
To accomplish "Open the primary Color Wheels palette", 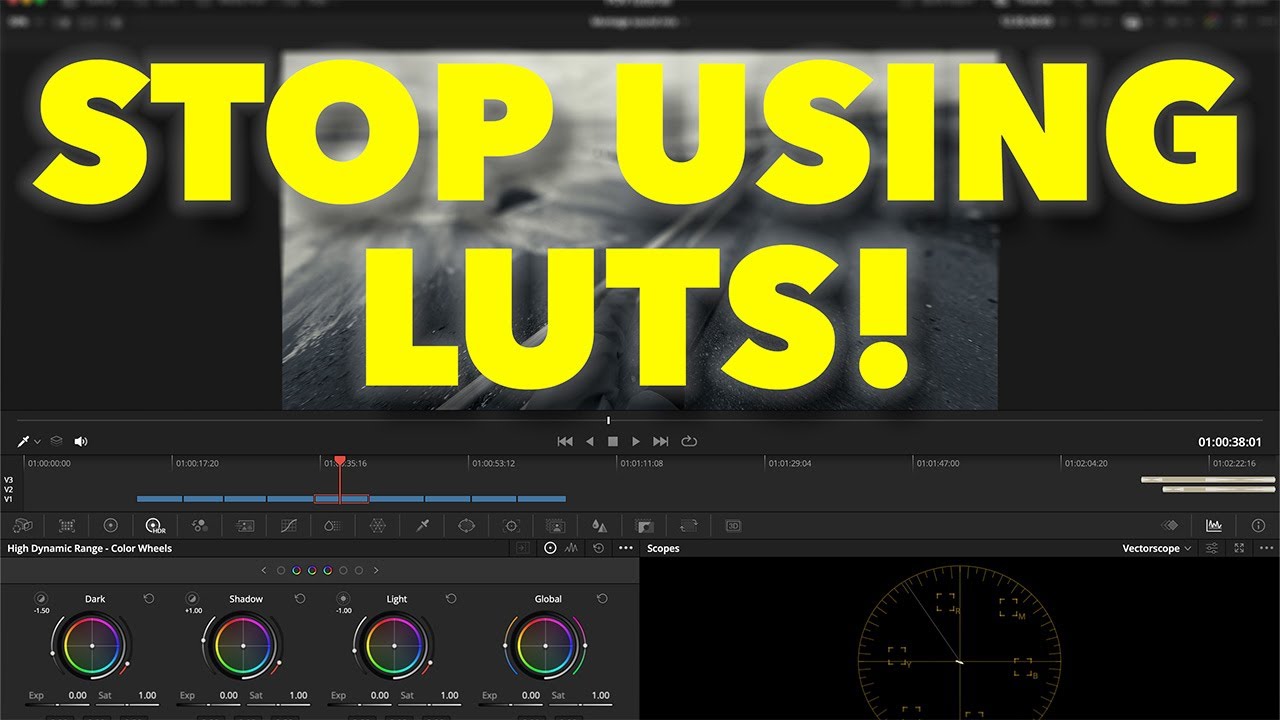I will 111,525.
